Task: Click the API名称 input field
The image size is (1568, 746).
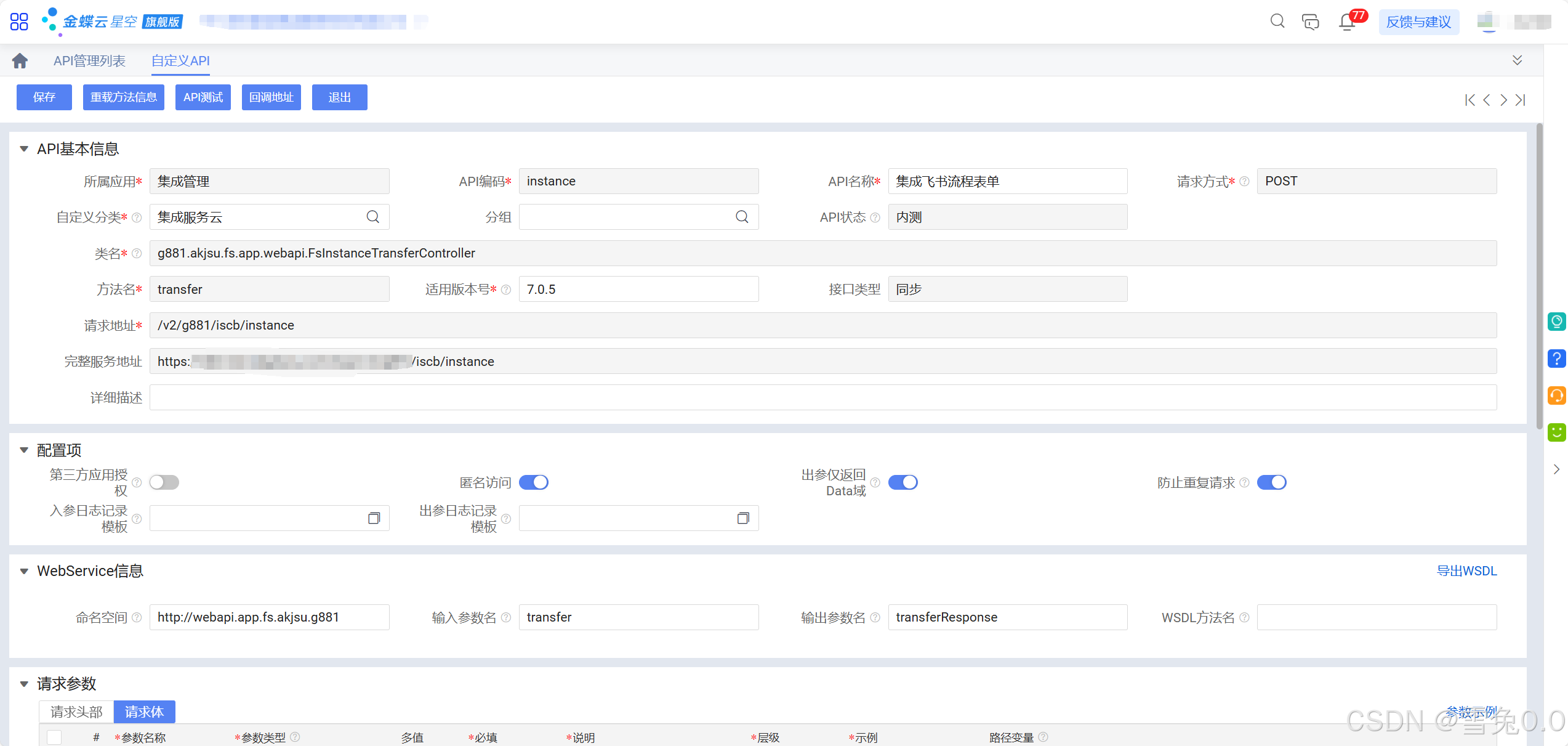Action: click(x=1008, y=181)
